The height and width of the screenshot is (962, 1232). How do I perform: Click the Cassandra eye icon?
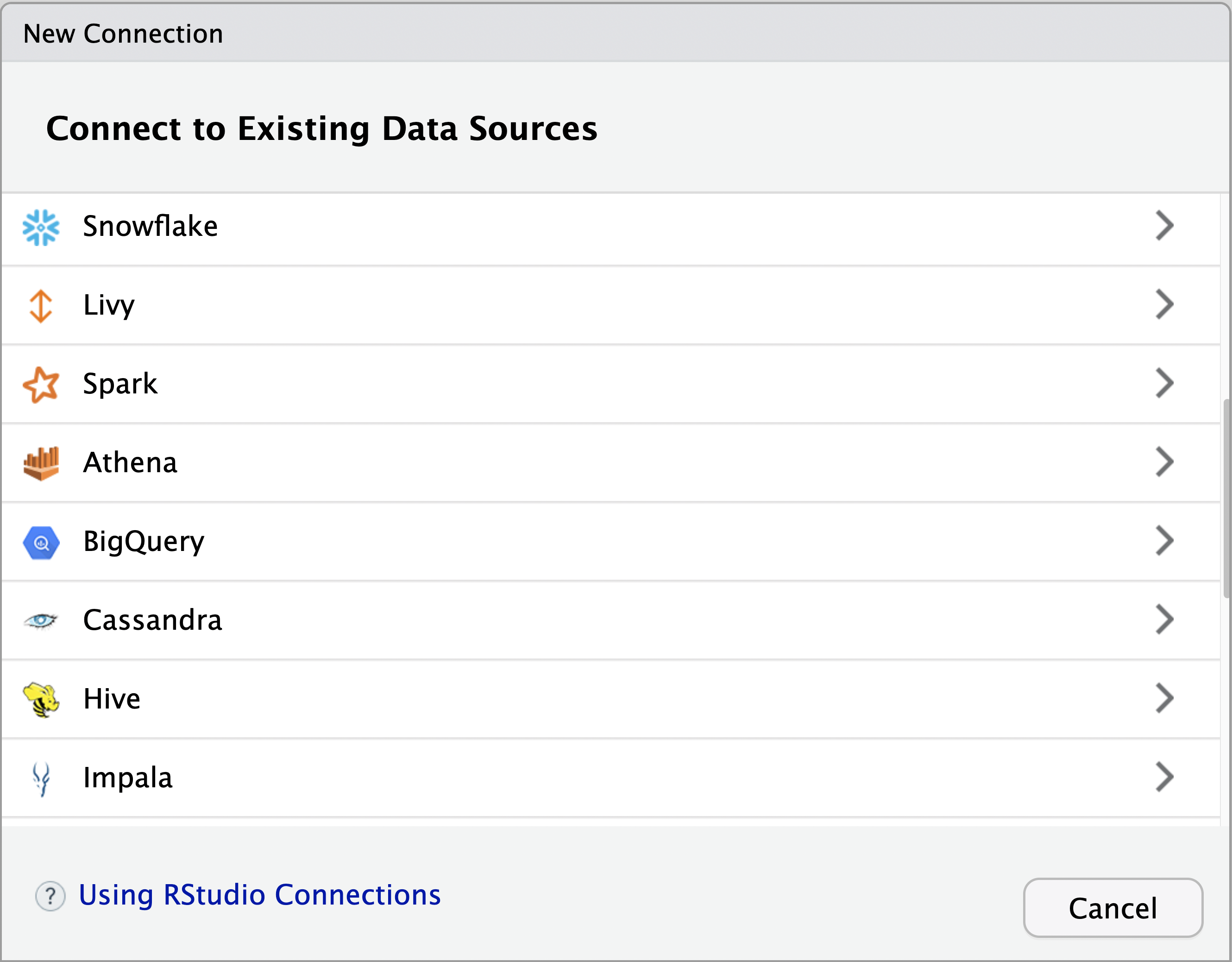coord(41,620)
